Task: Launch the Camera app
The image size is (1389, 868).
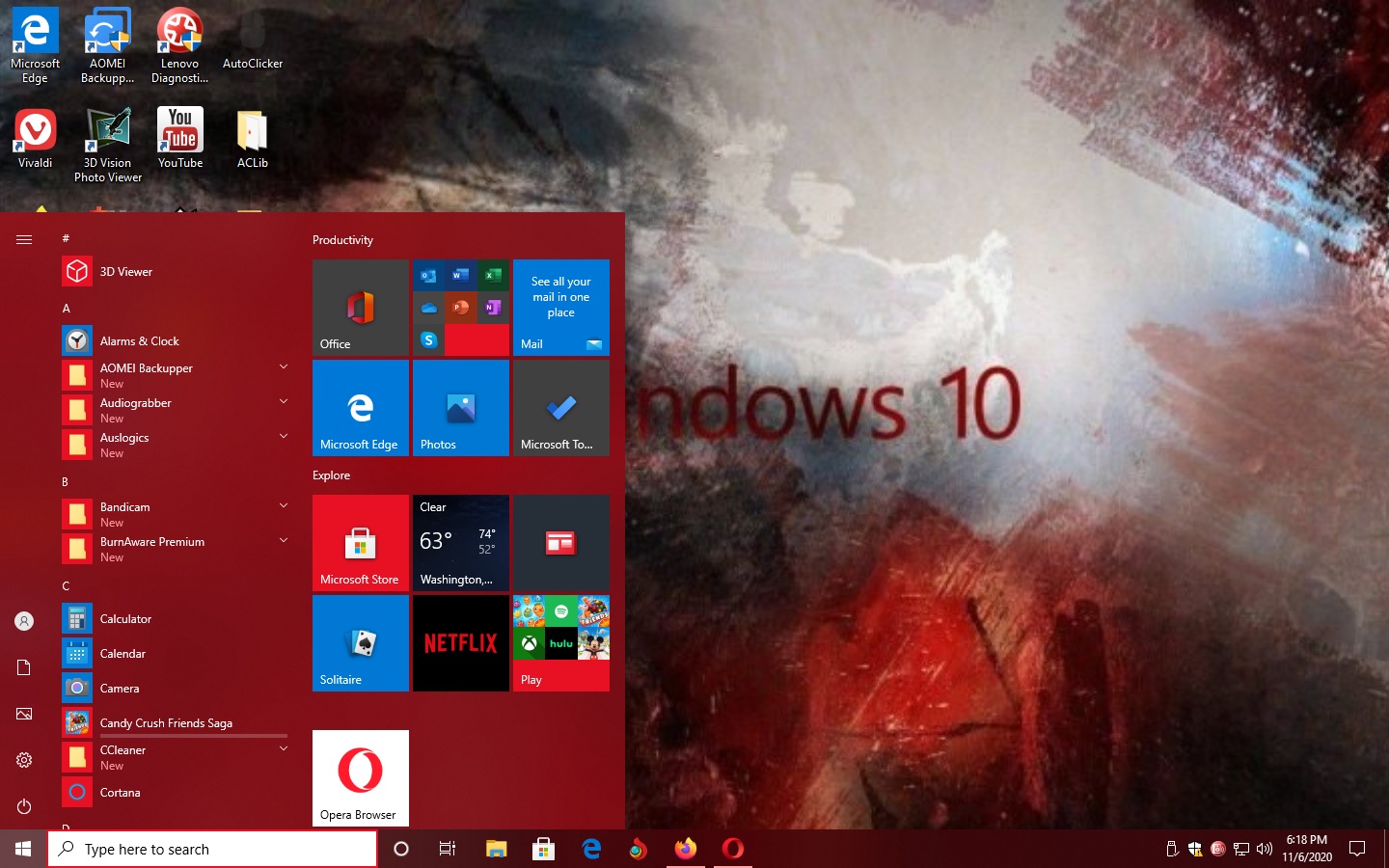Action: click(x=174, y=689)
